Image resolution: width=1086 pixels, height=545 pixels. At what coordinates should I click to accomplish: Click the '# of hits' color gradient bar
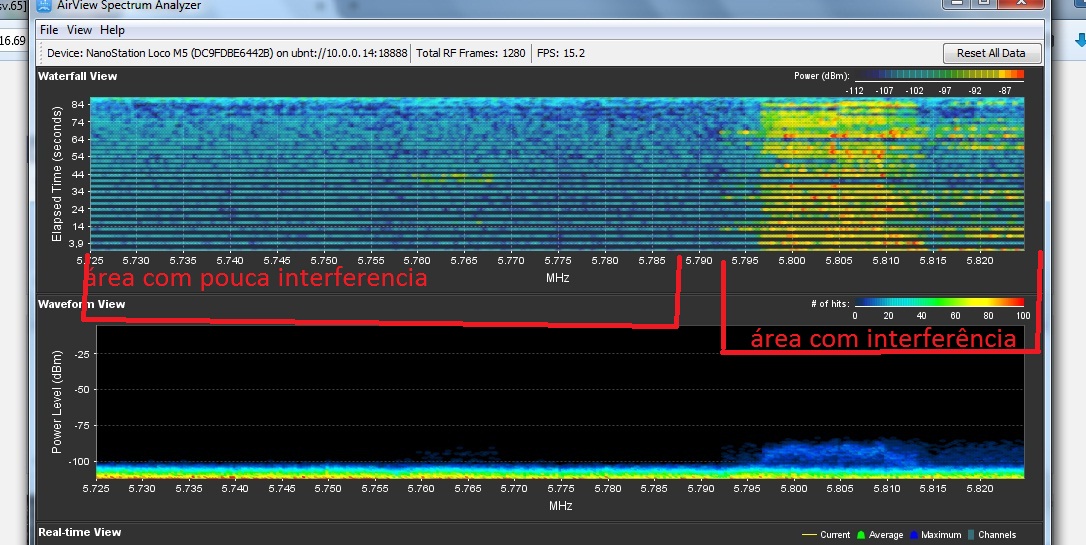click(940, 302)
